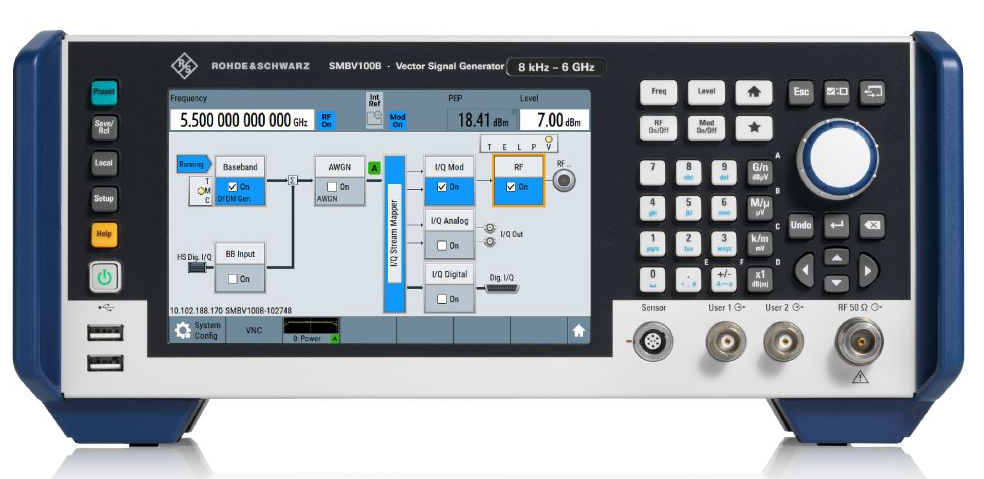The height and width of the screenshot is (479, 984).
Task: Tap the System Config gear icon
Action: pos(183,331)
